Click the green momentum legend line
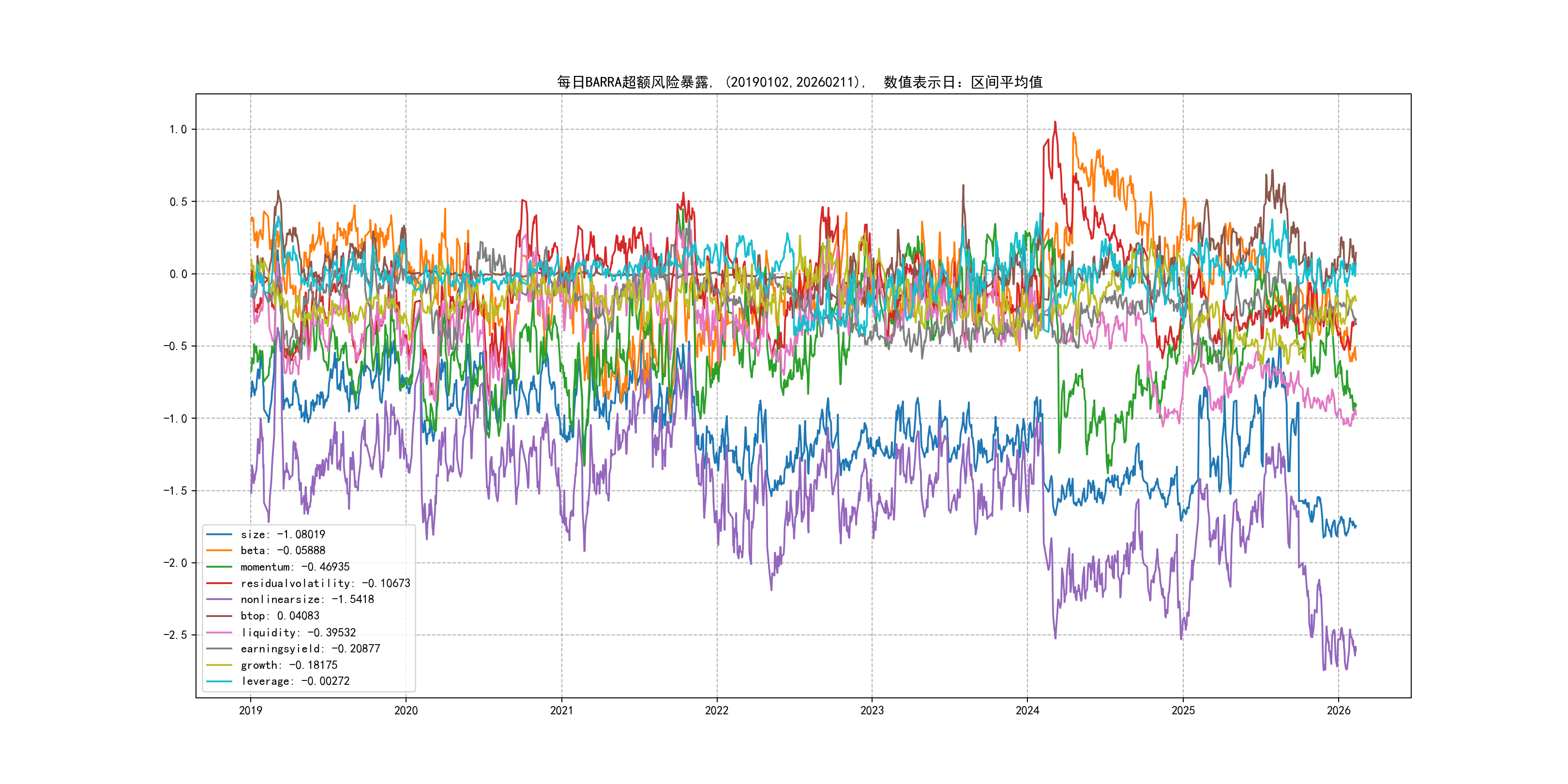This screenshot has height=784, width=1568. coord(219,567)
